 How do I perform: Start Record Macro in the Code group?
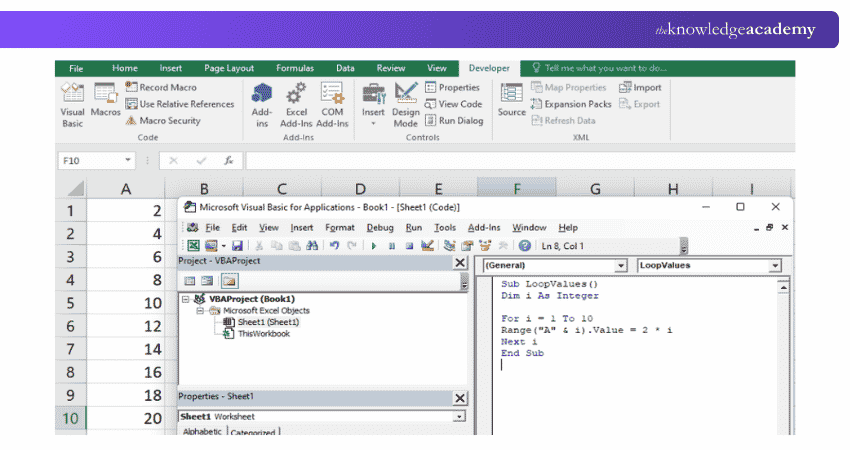pyautogui.click(x=161, y=87)
